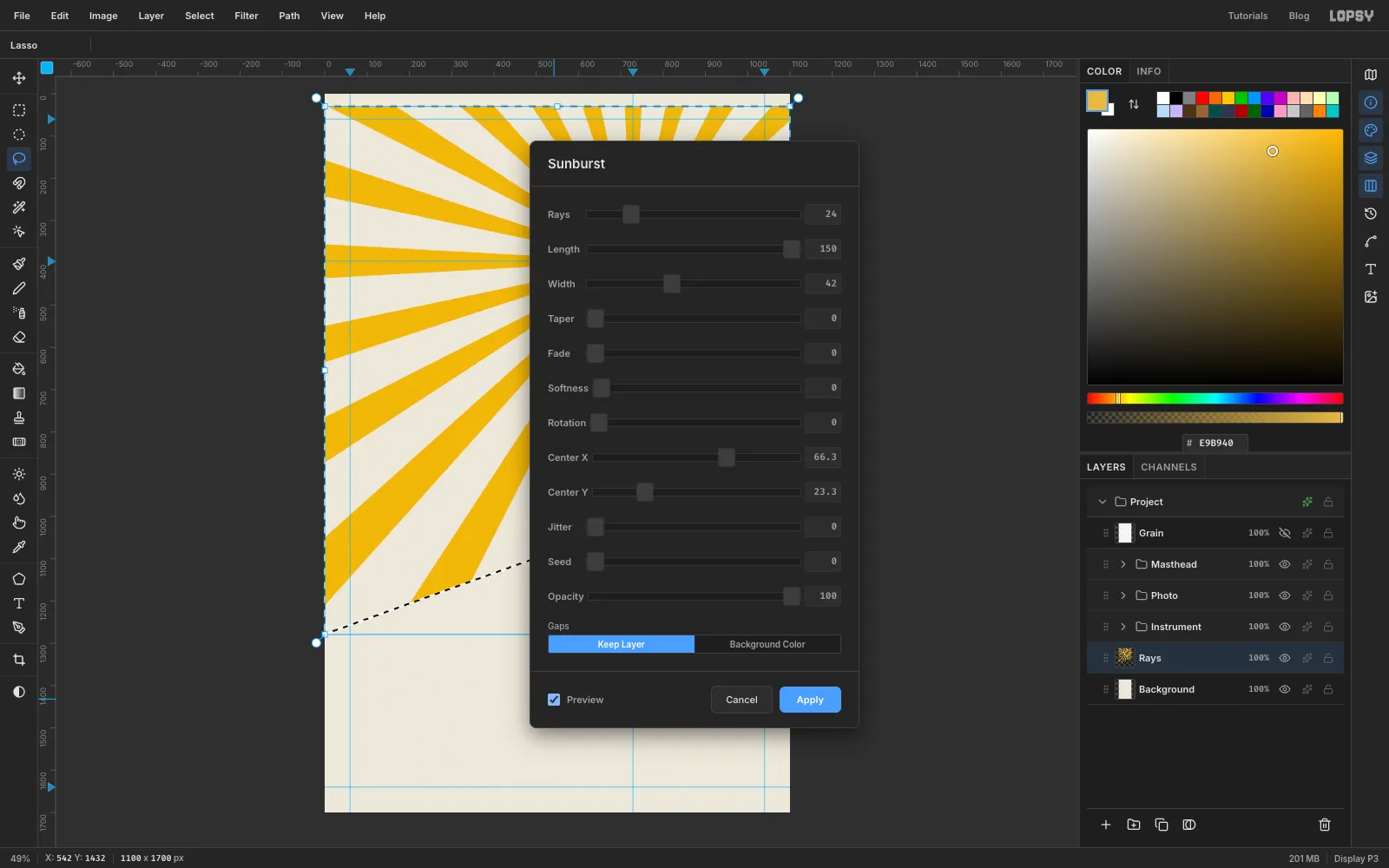Expand the Instrument group
The height and width of the screenshot is (868, 1389).
tap(1123, 627)
